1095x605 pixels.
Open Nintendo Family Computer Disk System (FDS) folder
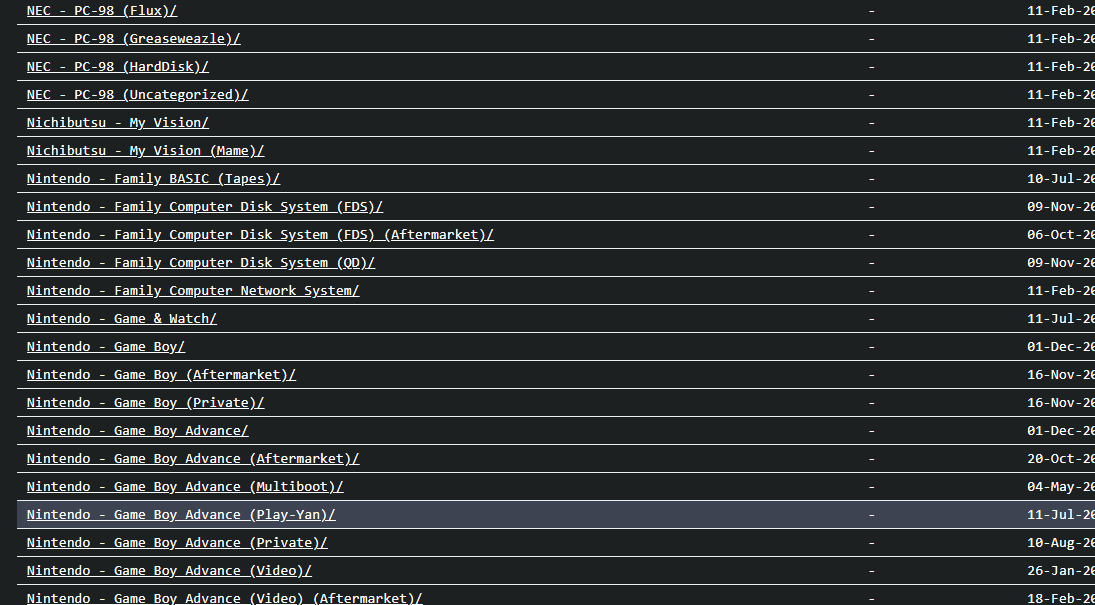pos(205,206)
